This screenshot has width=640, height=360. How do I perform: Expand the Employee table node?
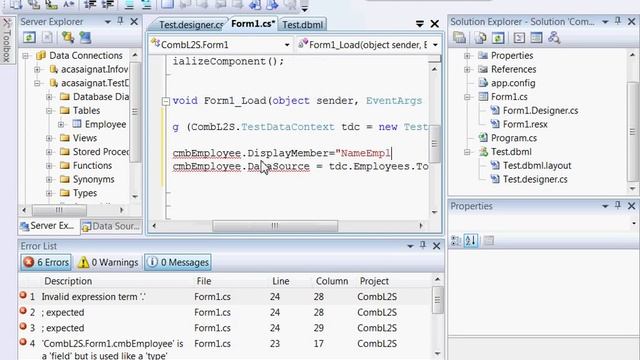click(x=61, y=124)
